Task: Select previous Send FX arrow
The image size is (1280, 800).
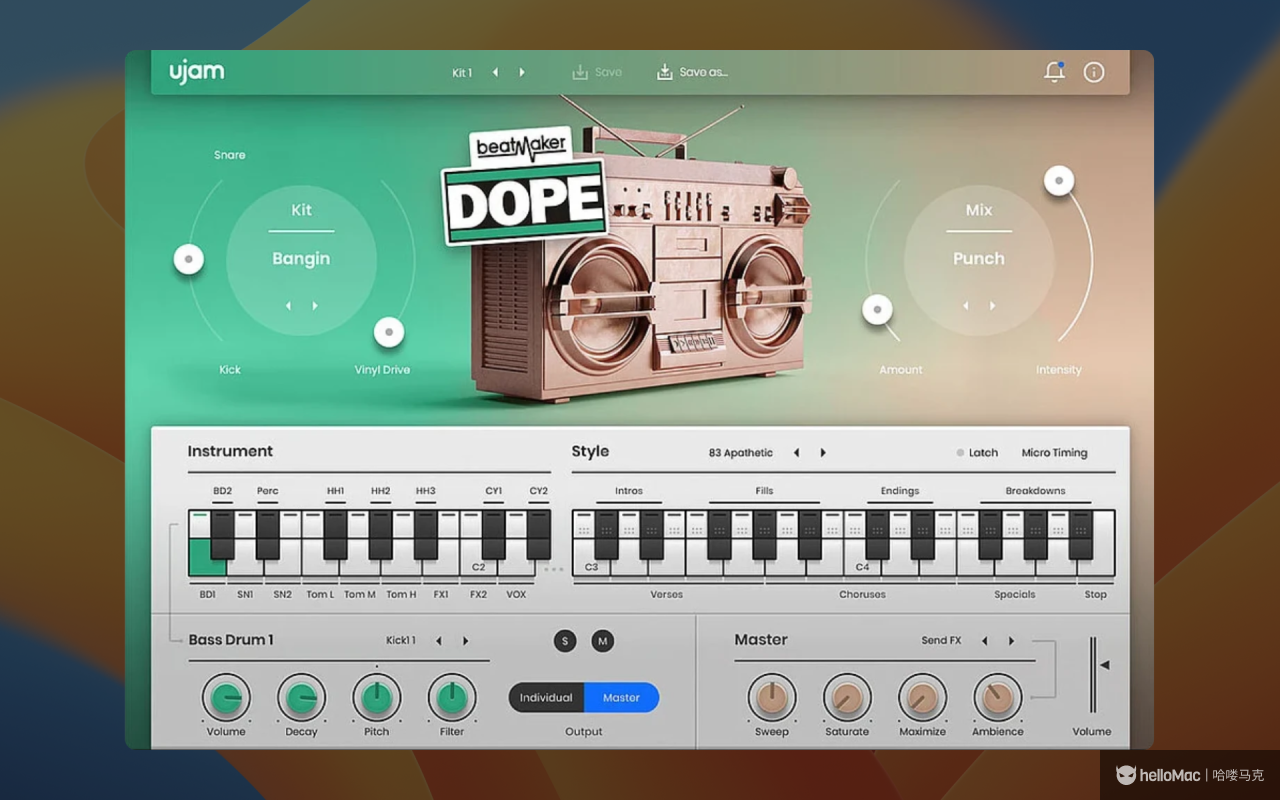Action: click(984, 641)
